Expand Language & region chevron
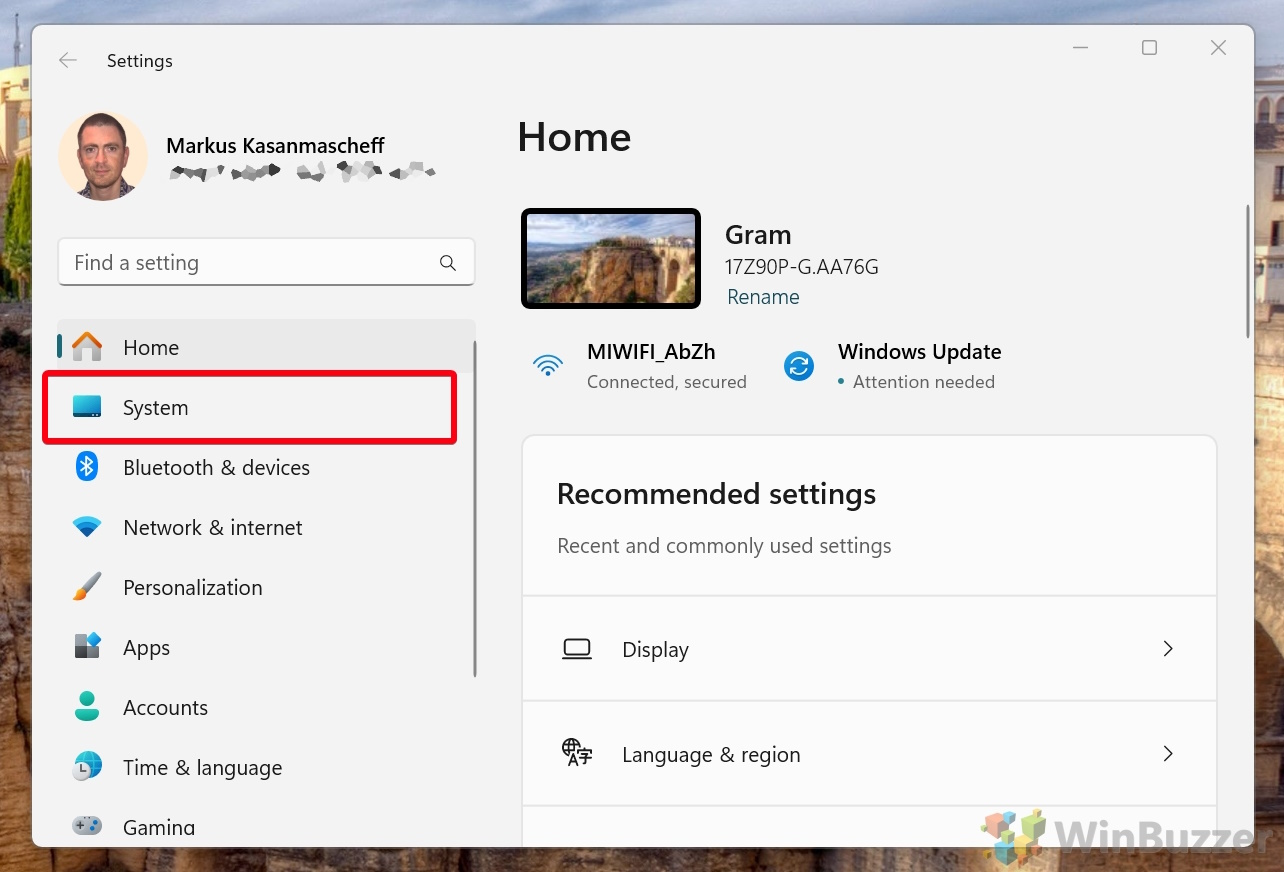 (x=1167, y=753)
